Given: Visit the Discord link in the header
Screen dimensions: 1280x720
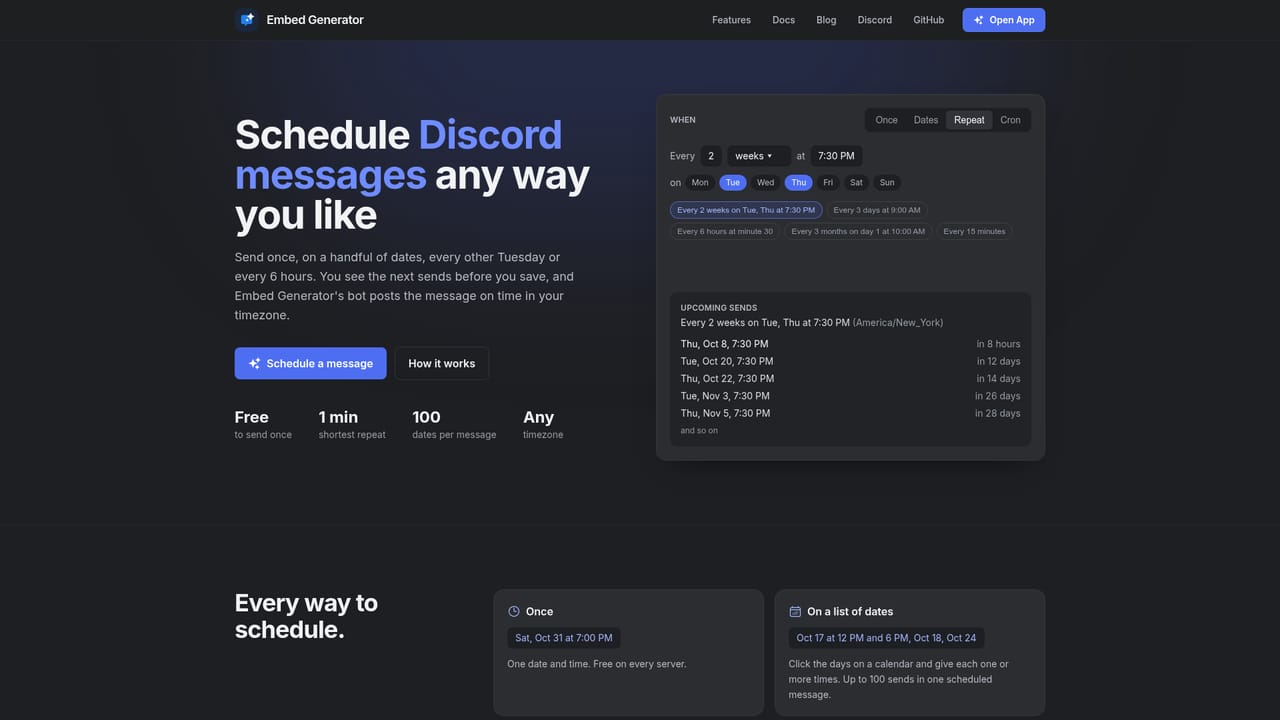Looking at the screenshot, I should click(x=875, y=20).
